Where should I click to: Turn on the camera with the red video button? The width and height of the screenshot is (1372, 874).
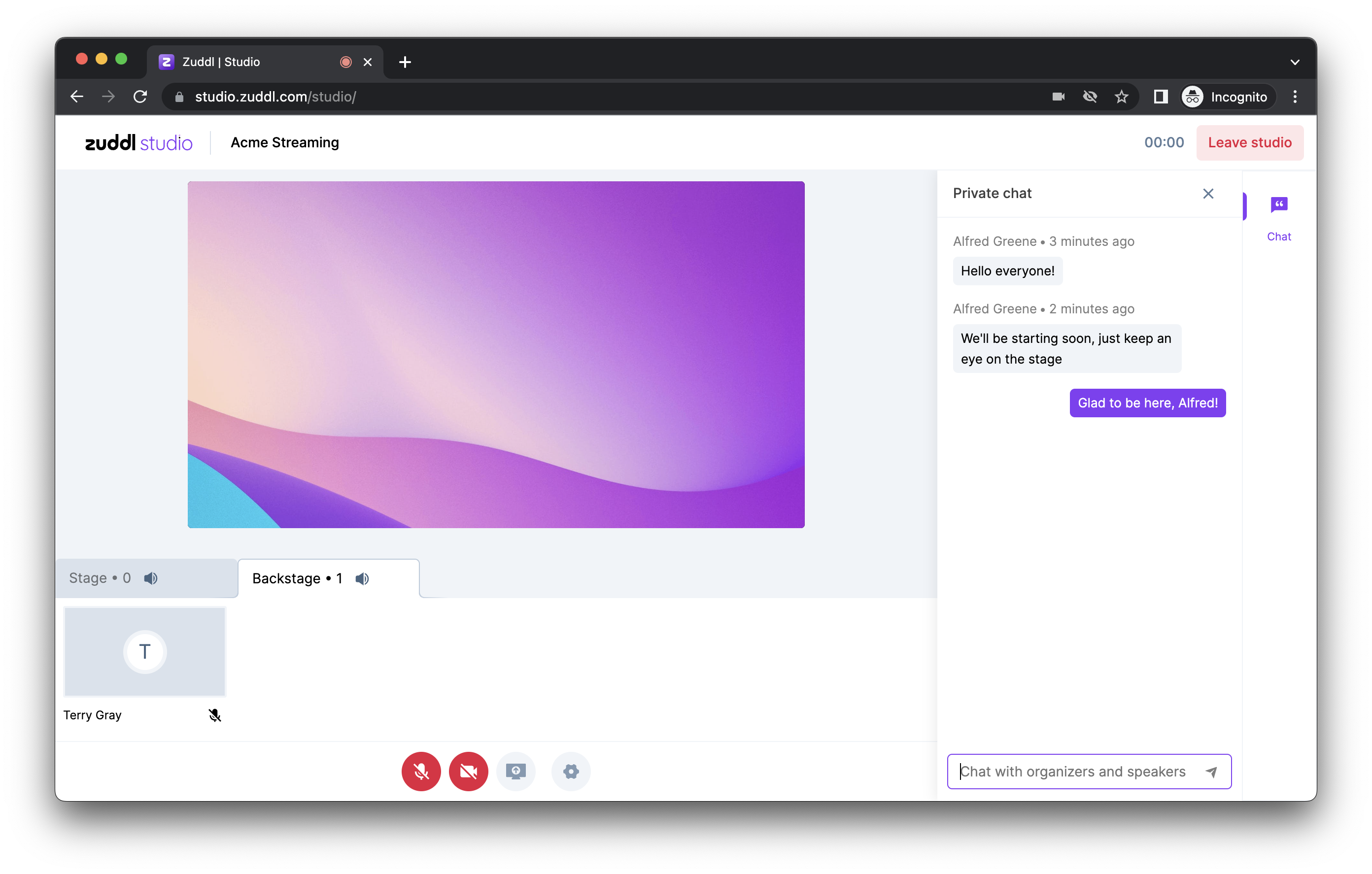(468, 772)
